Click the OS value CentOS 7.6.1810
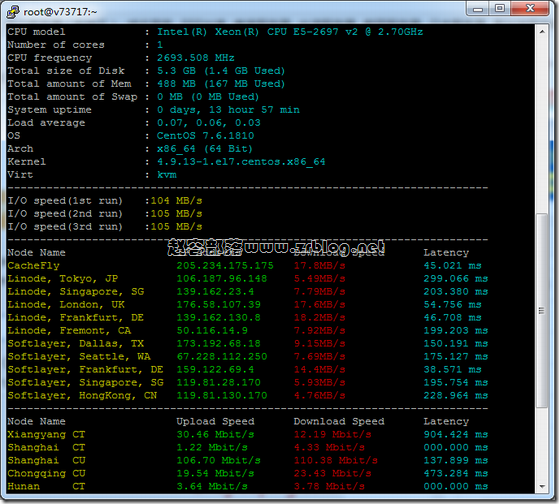 pos(205,136)
